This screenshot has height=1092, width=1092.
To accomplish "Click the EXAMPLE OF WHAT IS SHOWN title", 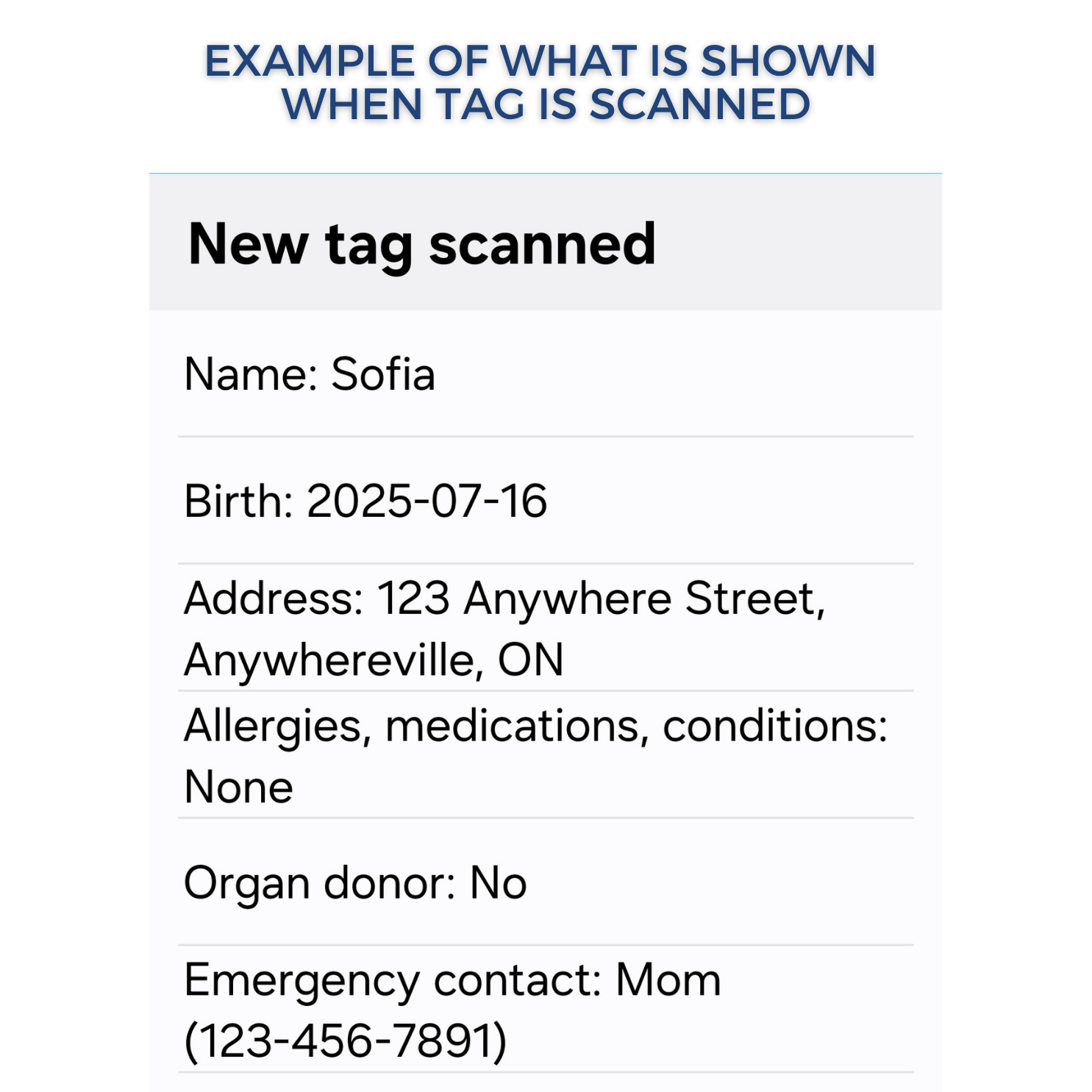I will 540,60.
